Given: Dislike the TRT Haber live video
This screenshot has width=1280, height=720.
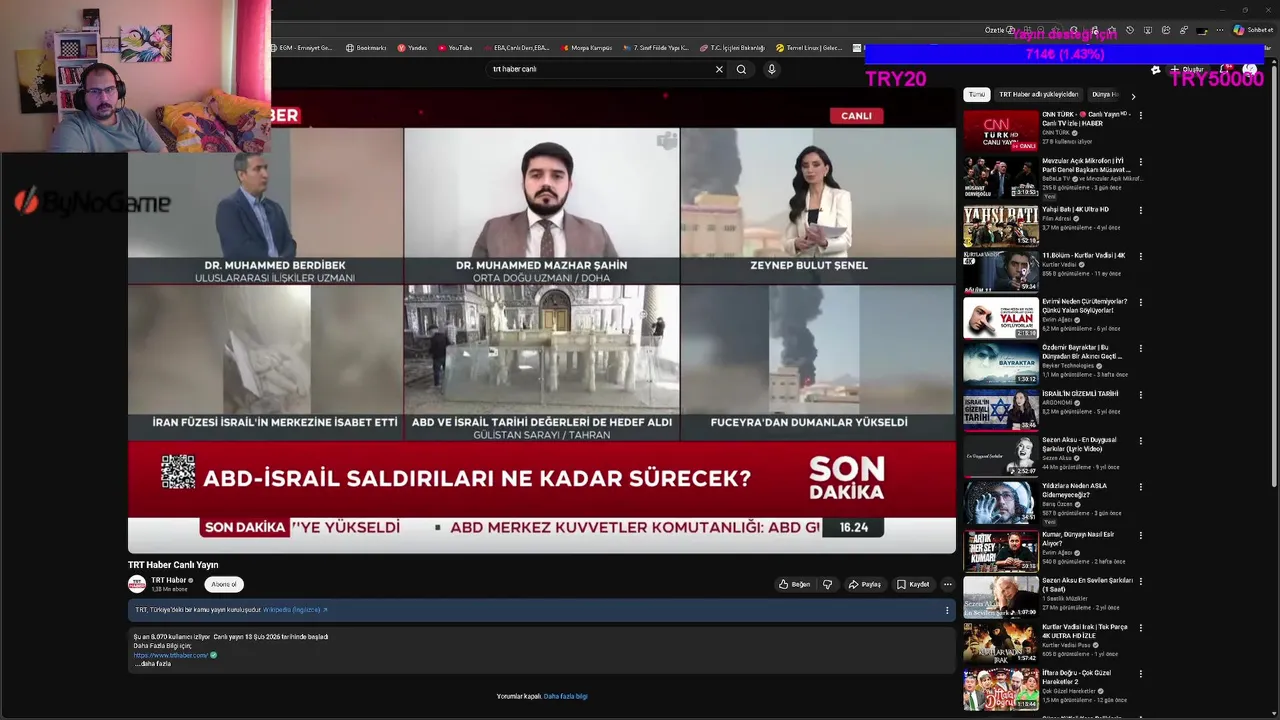Looking at the screenshot, I should (x=827, y=584).
